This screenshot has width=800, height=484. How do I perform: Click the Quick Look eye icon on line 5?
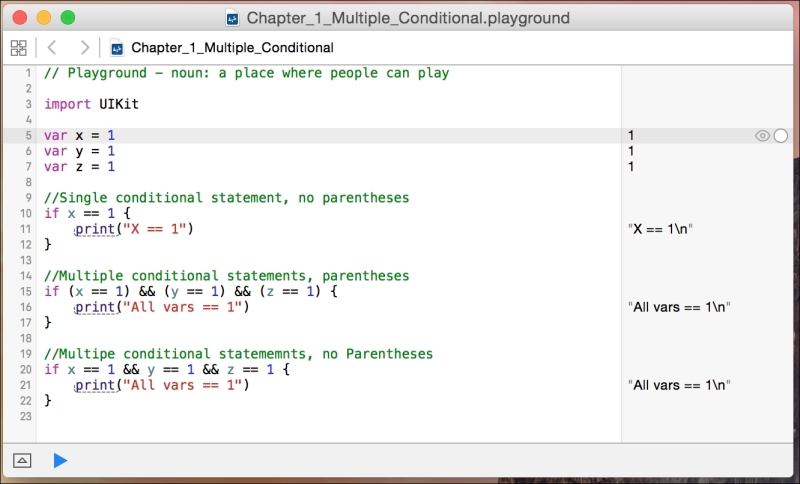click(762, 136)
